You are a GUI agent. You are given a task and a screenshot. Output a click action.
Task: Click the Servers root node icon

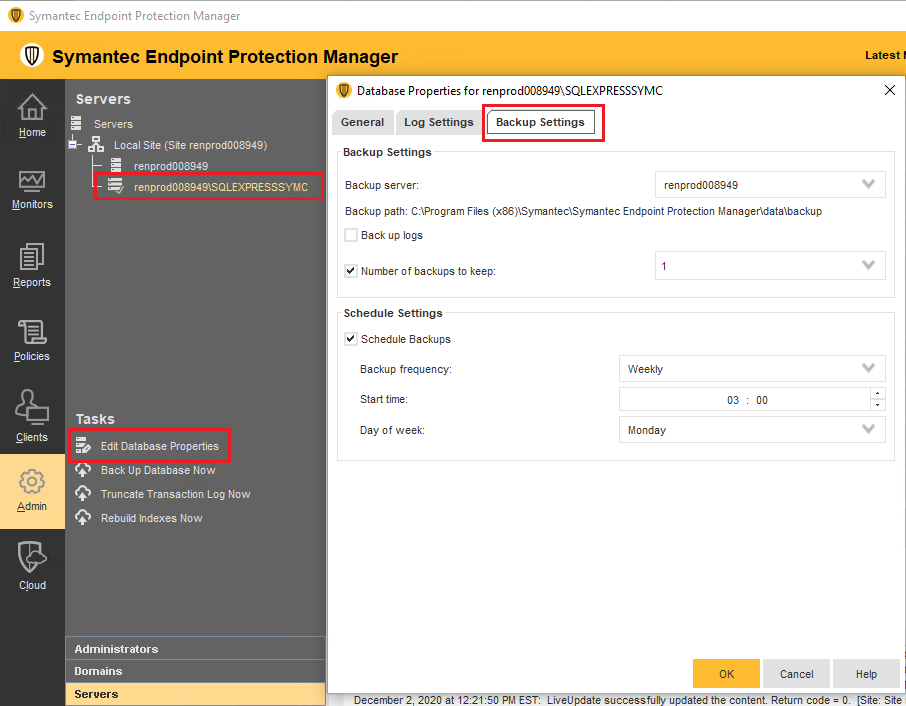76,123
